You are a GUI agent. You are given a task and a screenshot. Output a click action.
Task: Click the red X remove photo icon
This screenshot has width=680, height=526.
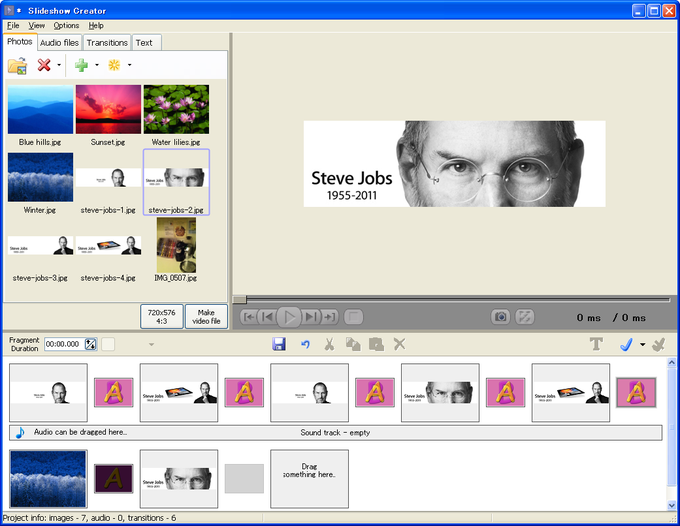44,65
